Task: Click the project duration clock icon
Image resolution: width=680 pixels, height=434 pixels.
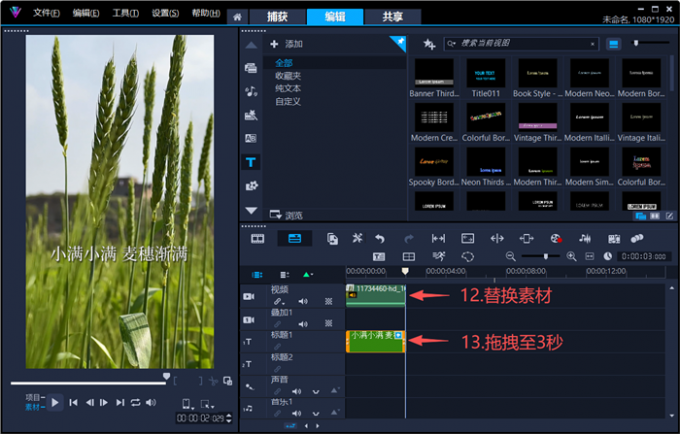Action: coord(608,257)
